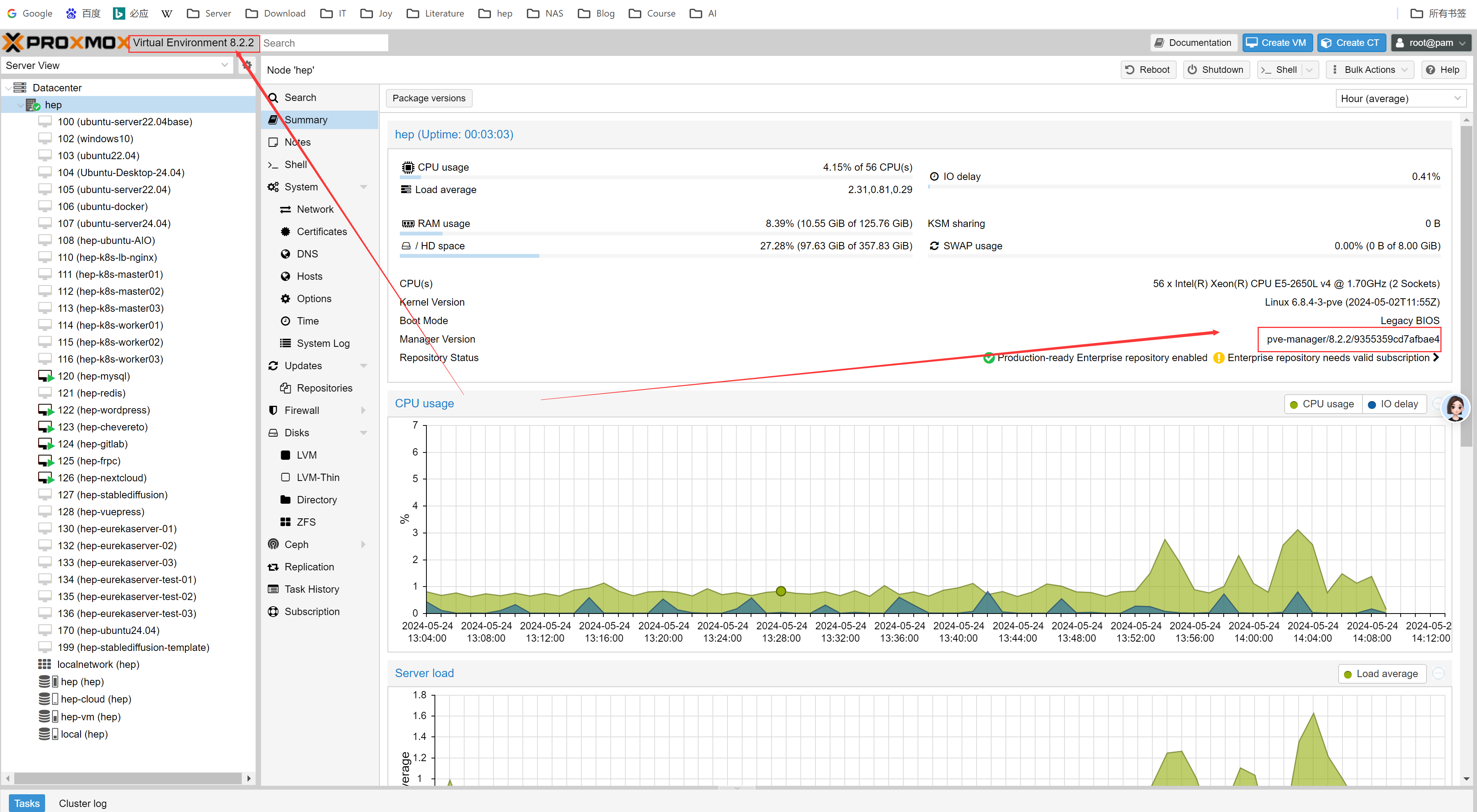Open the root@pam user menu
This screenshot has height=812, width=1477.
click(1431, 42)
